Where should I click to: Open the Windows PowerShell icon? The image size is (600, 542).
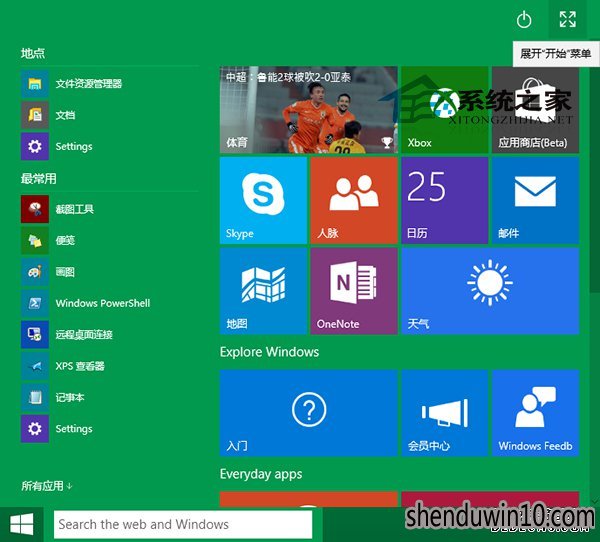tap(35, 303)
